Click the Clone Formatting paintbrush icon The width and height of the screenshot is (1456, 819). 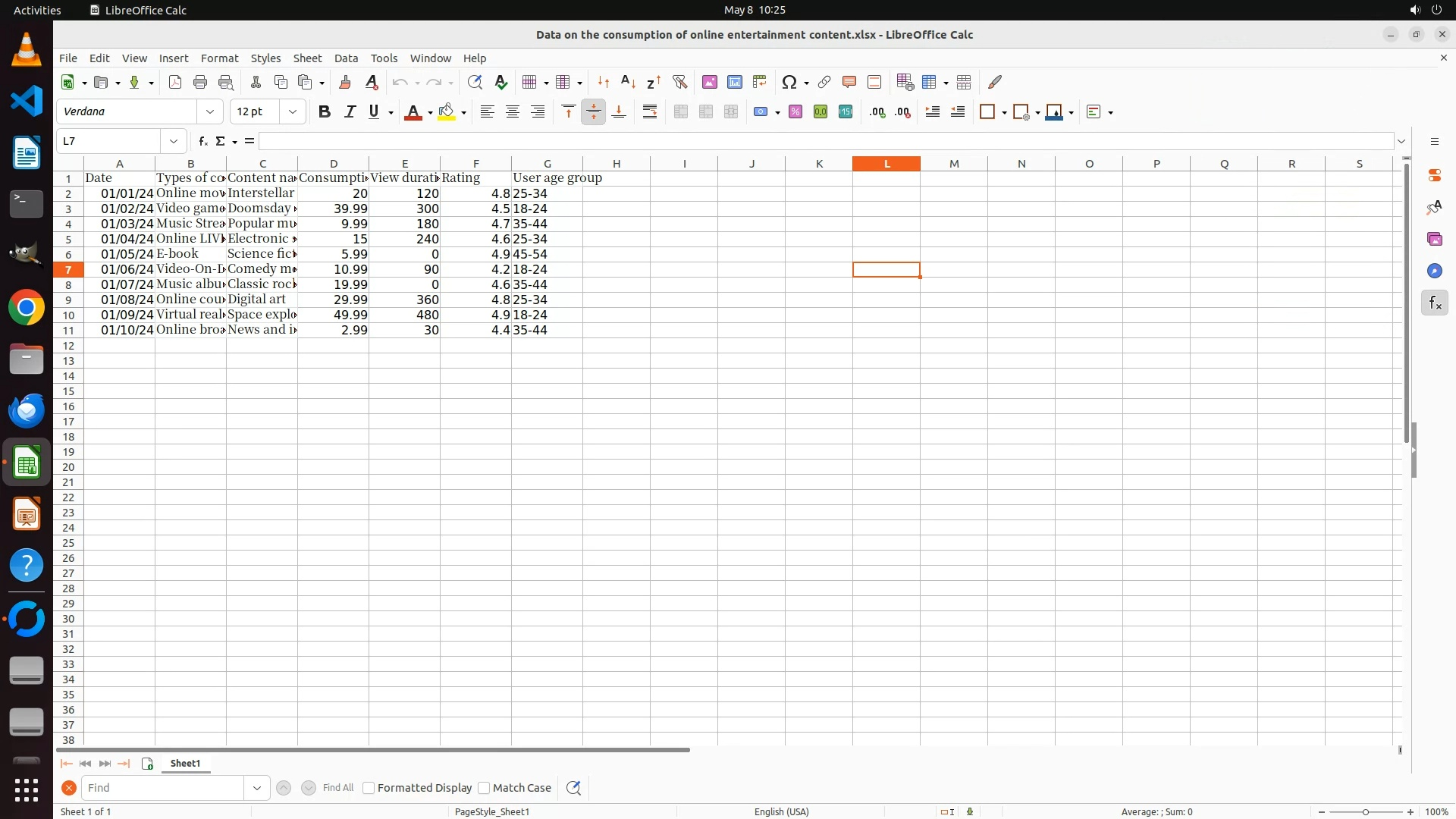(x=345, y=82)
